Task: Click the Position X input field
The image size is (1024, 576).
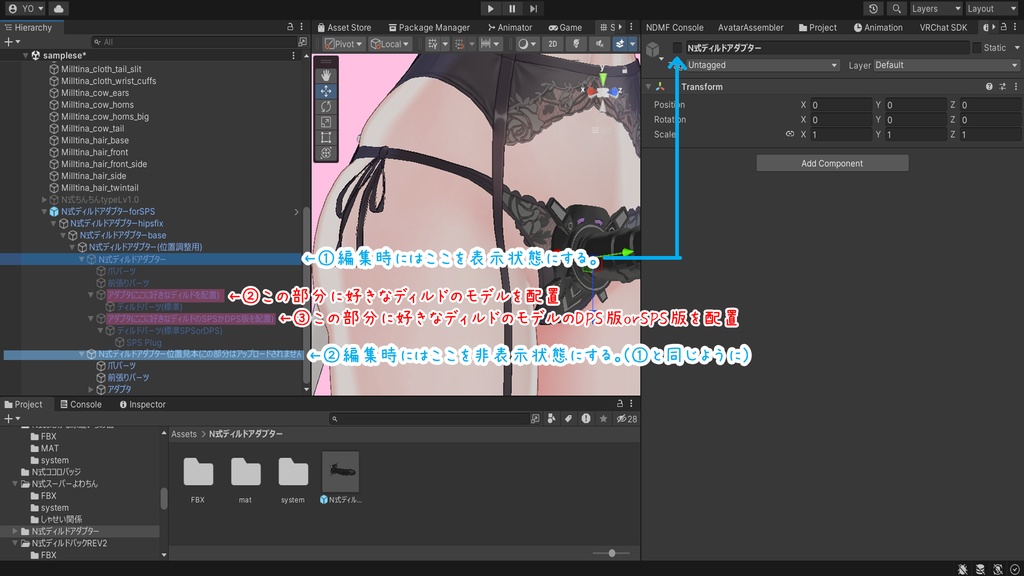Action: [x=841, y=104]
